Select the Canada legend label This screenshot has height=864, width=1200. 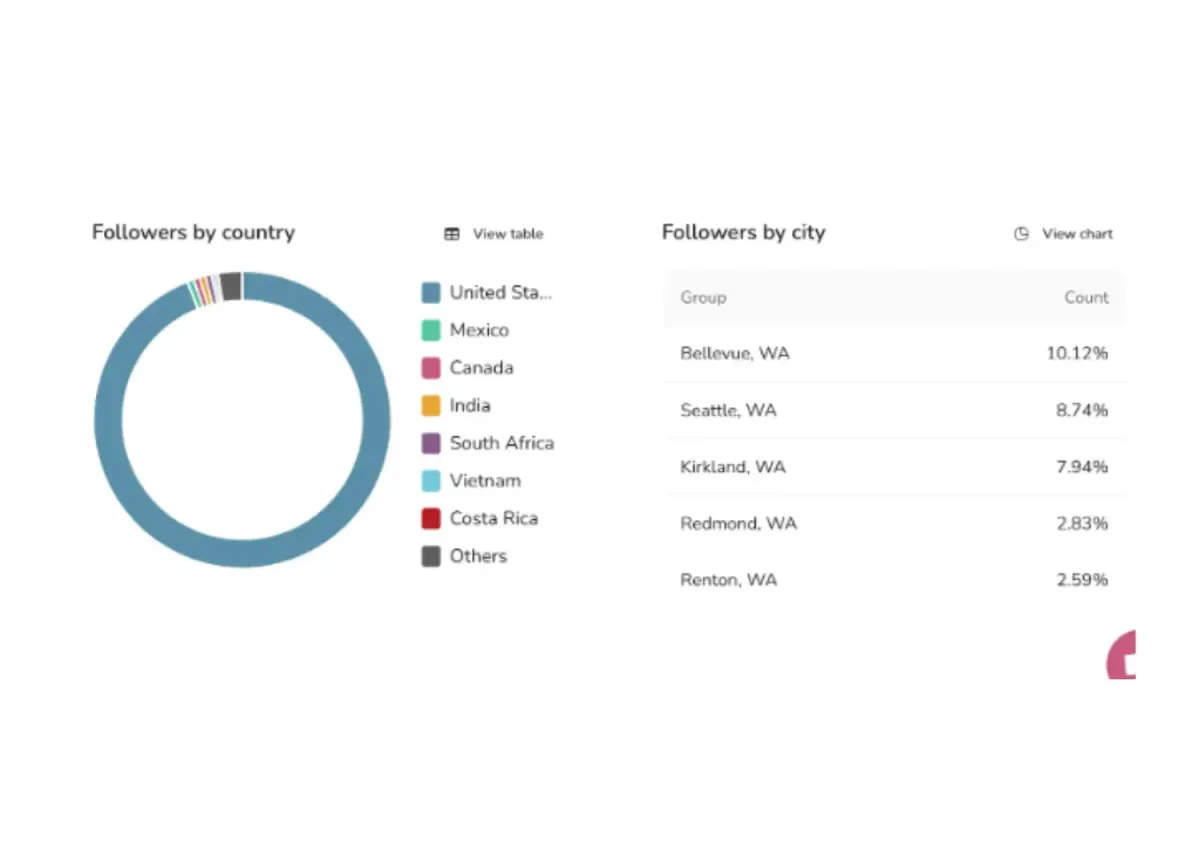(481, 368)
